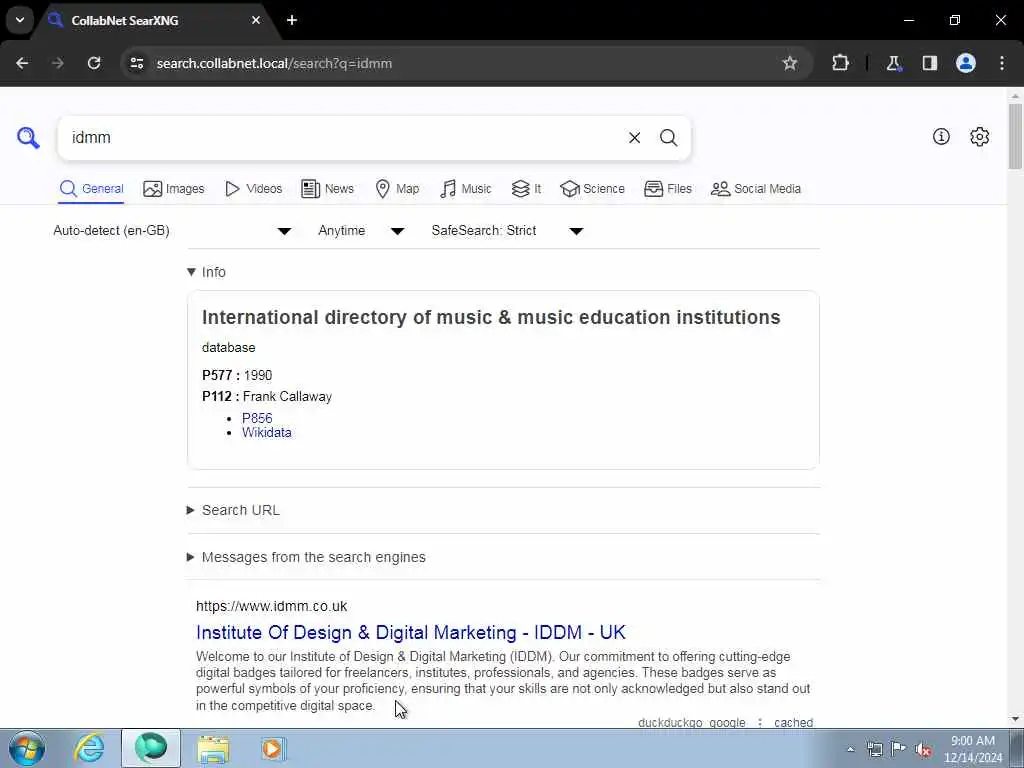This screenshot has height=768, width=1024.
Task: Click scrollbar down arrow
Action: click(1015, 719)
